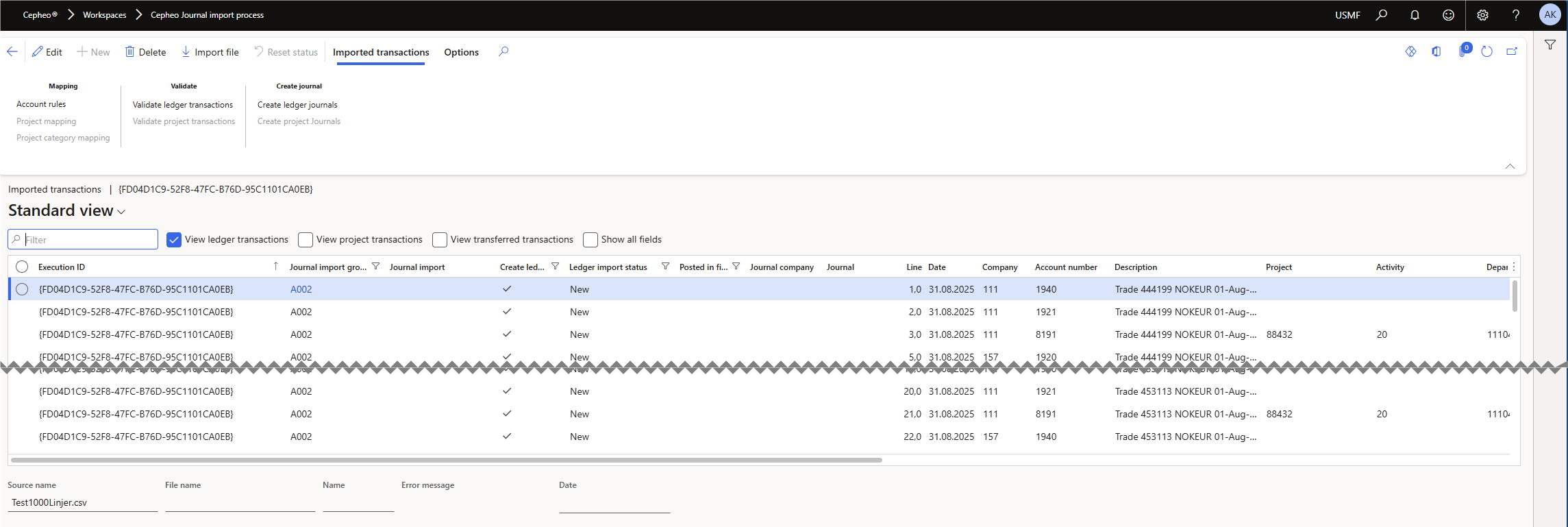
Task: Uncheck View ledger transactions checkbox
Action: [174, 240]
